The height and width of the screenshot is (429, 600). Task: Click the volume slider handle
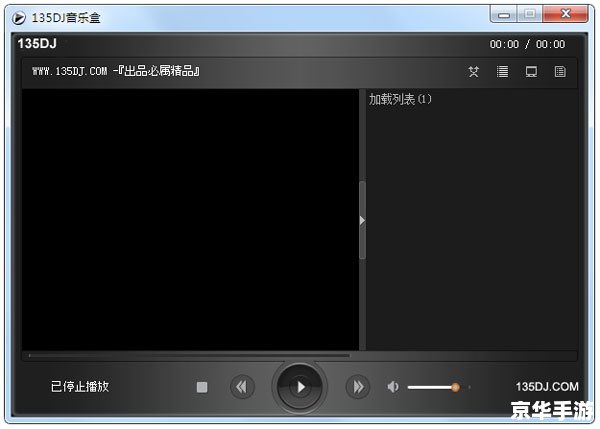[455, 387]
